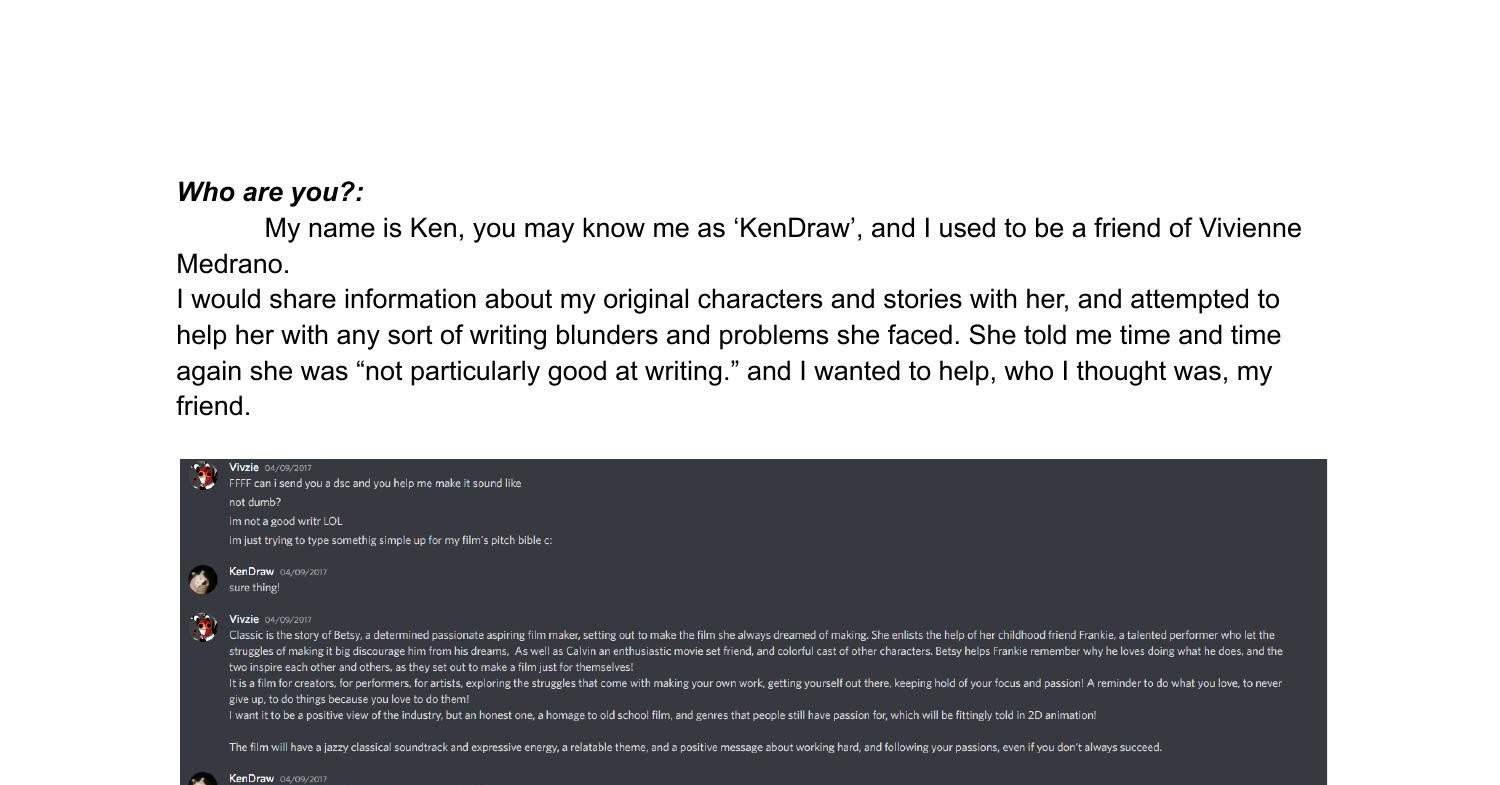
Task: Click the message mentioning film's pitch bible
Action: (x=391, y=540)
